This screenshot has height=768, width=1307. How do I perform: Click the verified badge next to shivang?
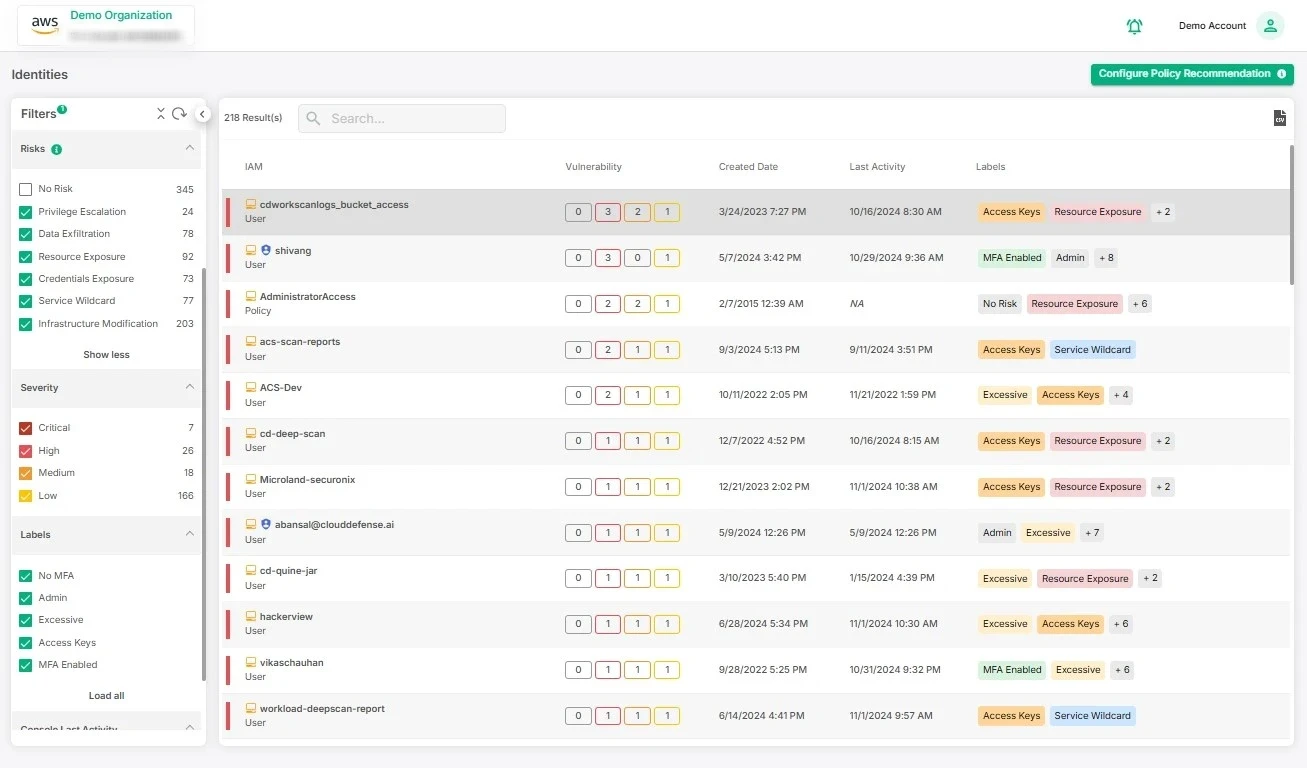(266, 250)
